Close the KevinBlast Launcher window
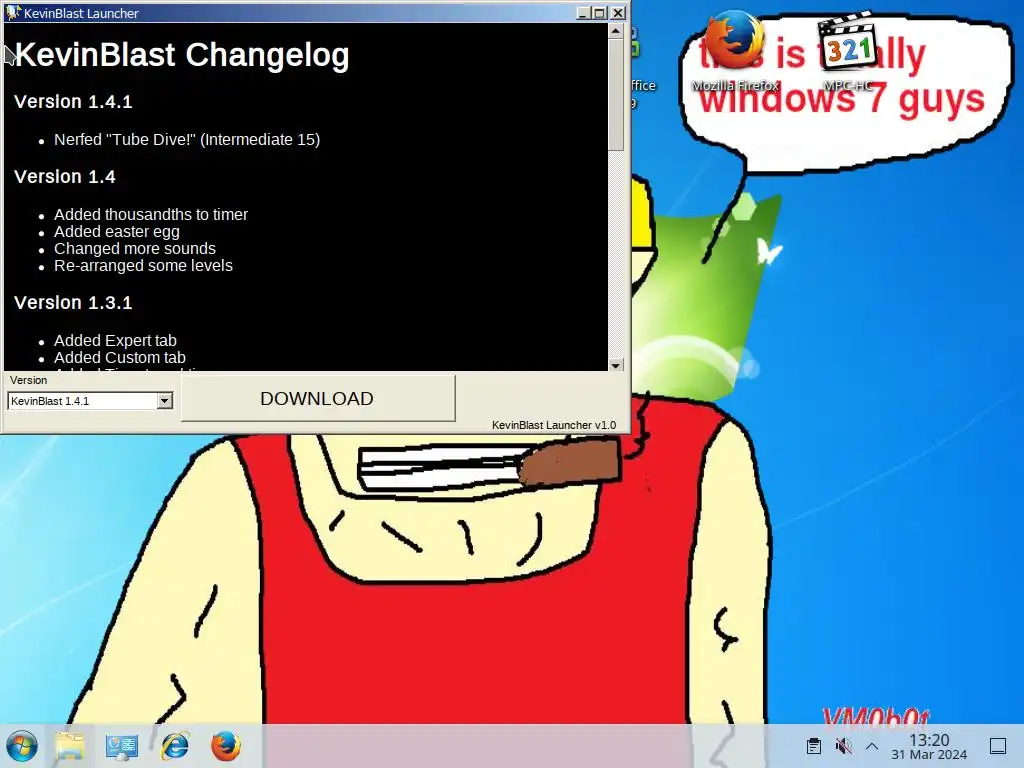This screenshot has width=1024, height=768. click(x=618, y=12)
